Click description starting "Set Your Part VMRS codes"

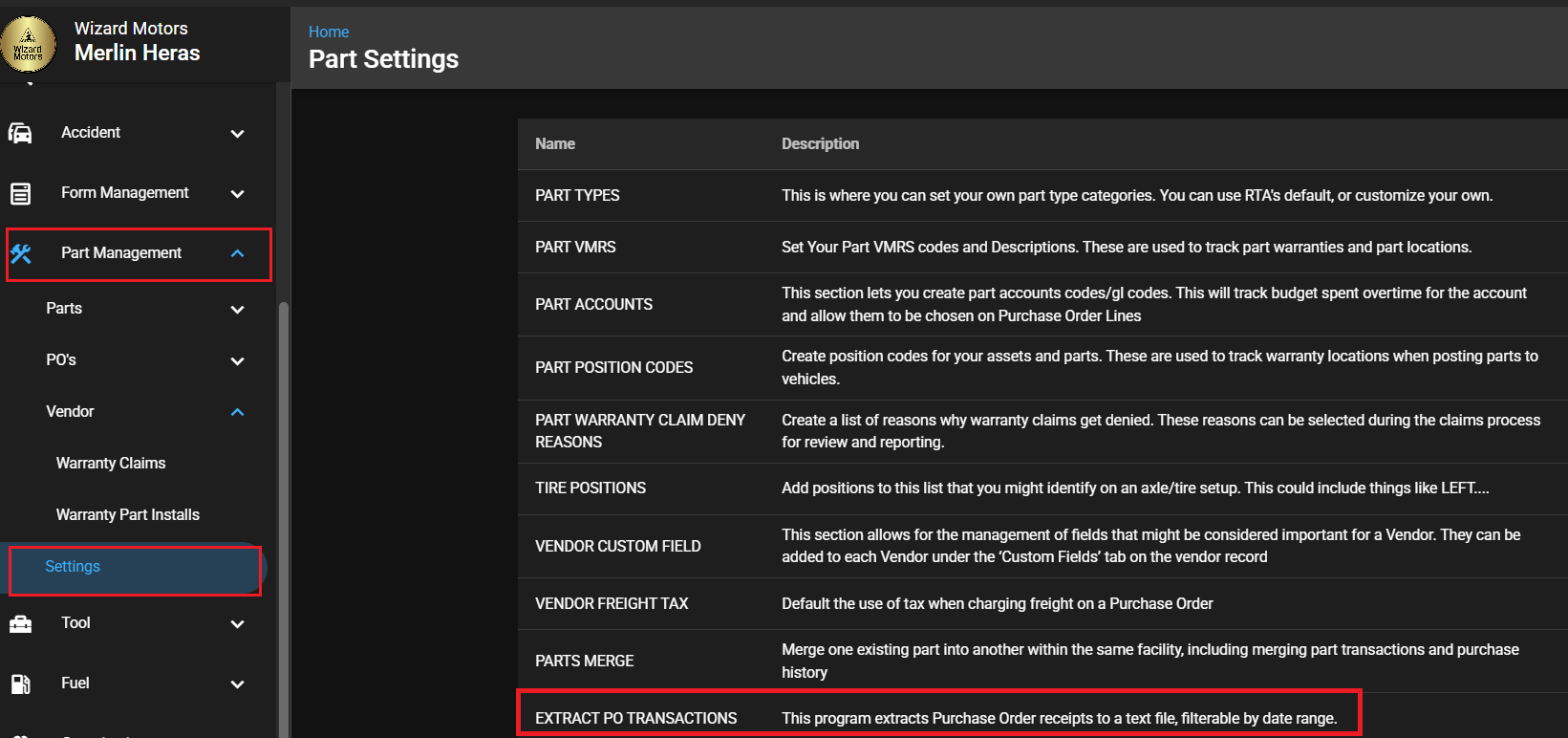click(1127, 248)
